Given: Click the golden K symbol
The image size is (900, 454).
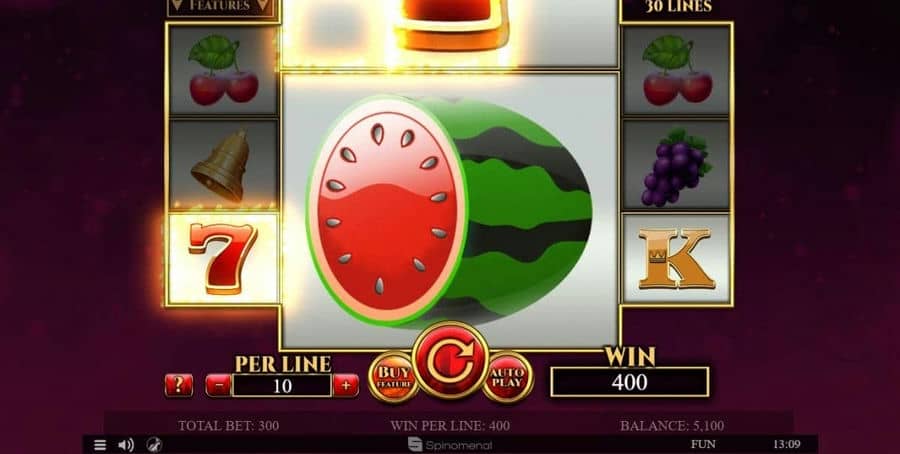Looking at the screenshot, I should point(676,259).
